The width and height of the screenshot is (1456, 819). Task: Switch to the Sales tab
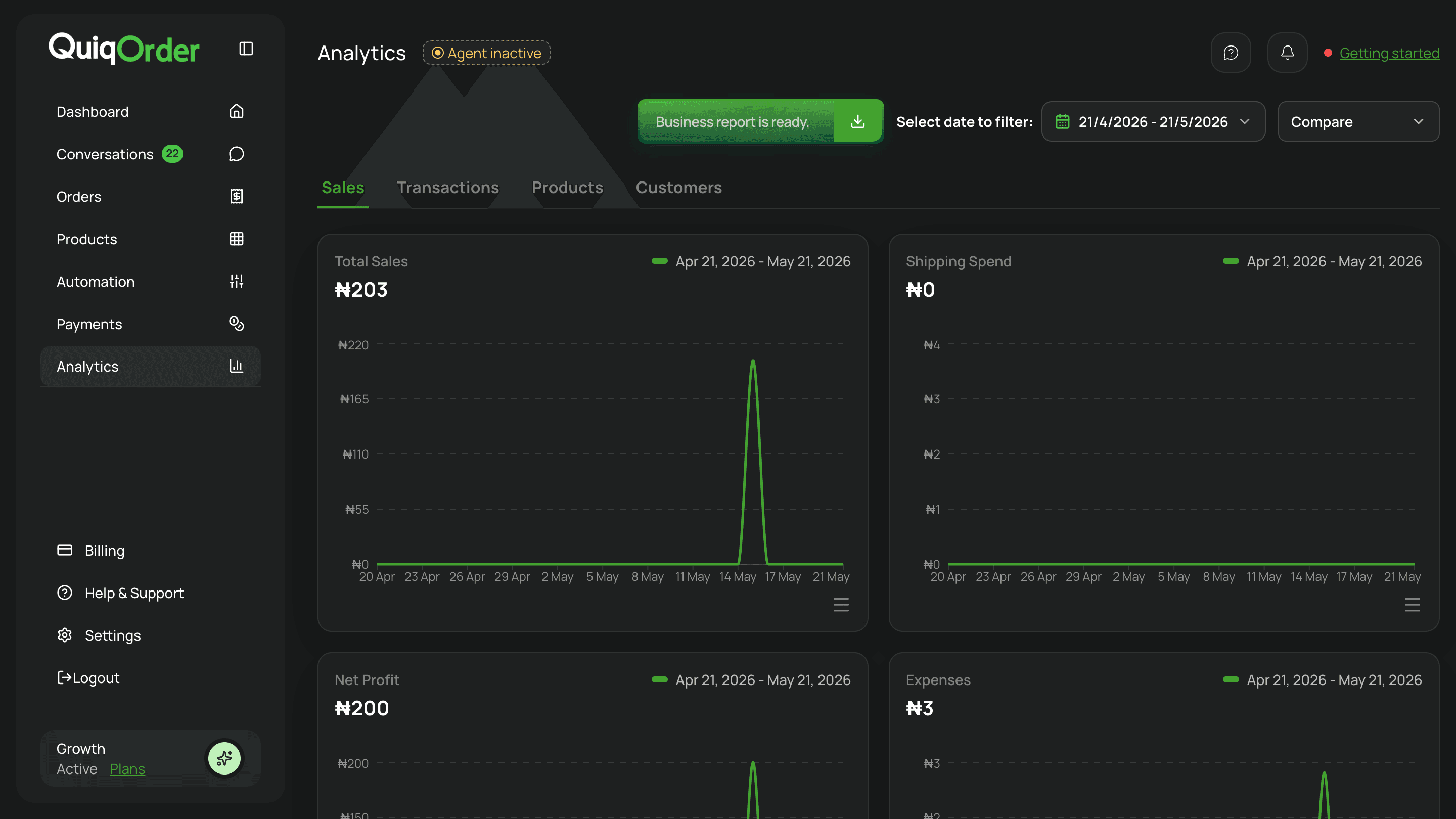coord(343,188)
